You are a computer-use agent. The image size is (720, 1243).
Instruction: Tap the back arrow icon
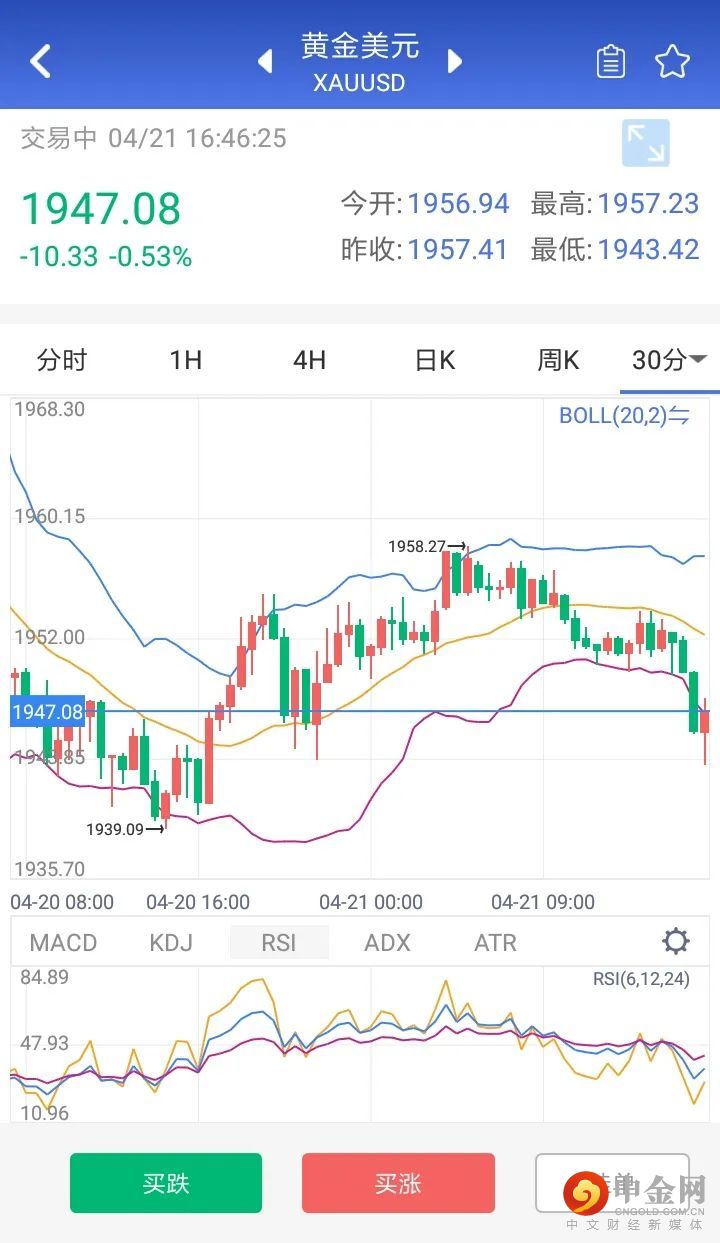point(40,61)
